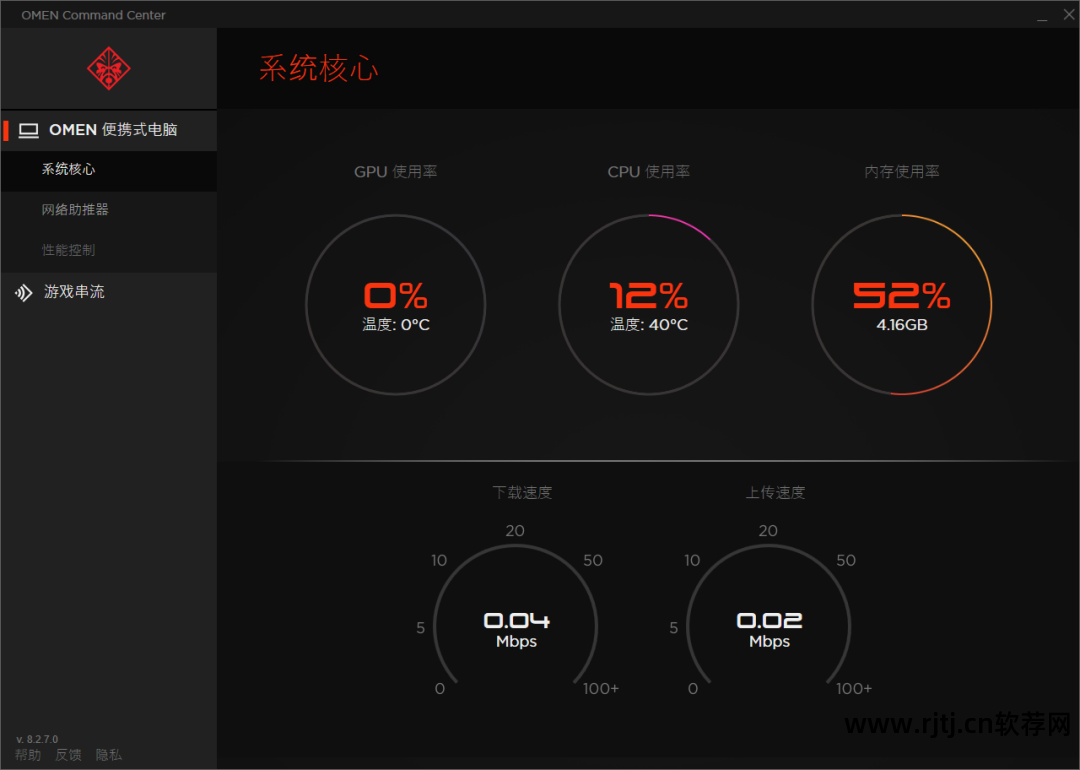Collapse the OMEN 便携式电脑 section
1080x770 pixels.
point(109,130)
